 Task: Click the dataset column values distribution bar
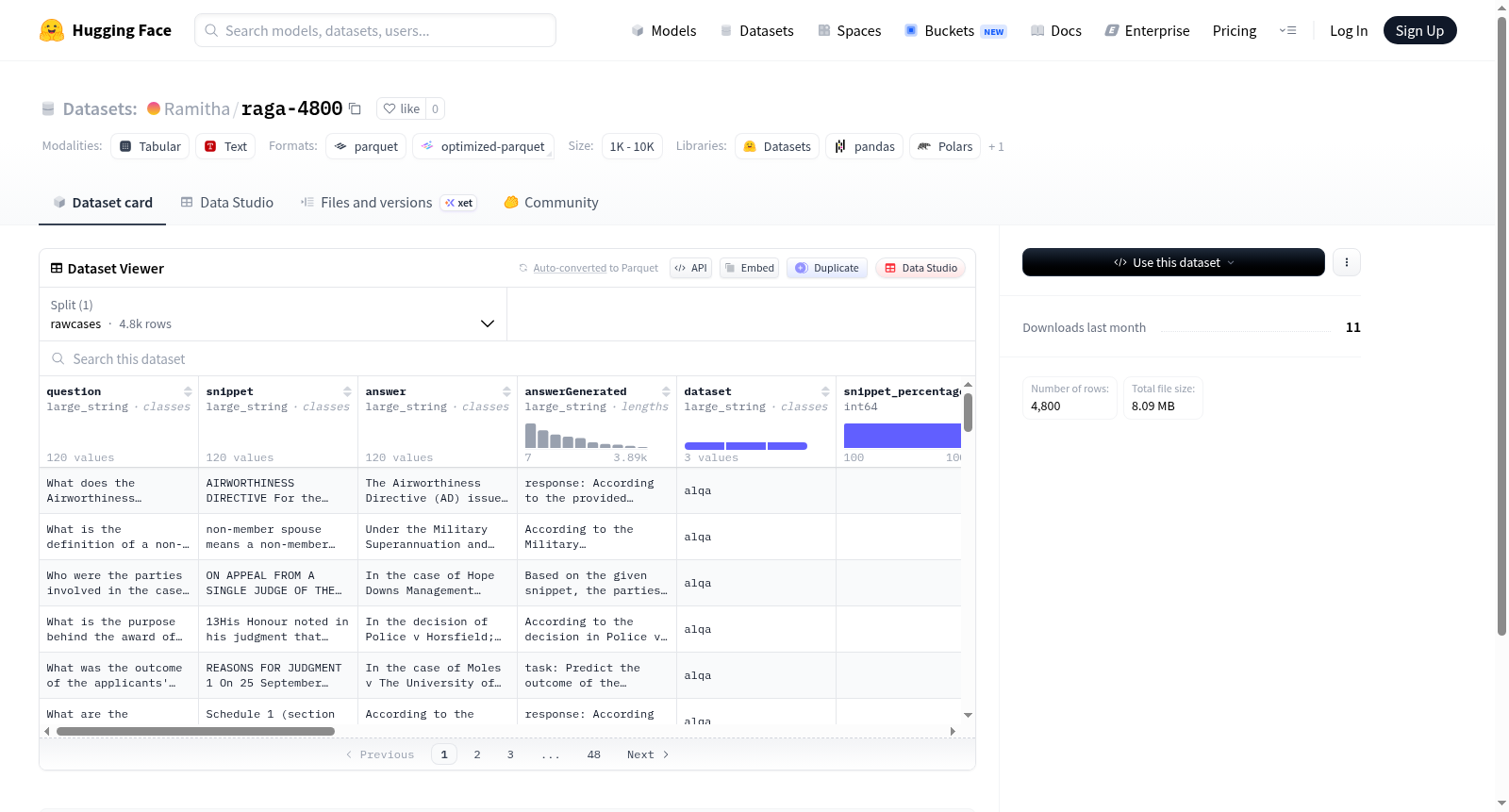(746, 446)
